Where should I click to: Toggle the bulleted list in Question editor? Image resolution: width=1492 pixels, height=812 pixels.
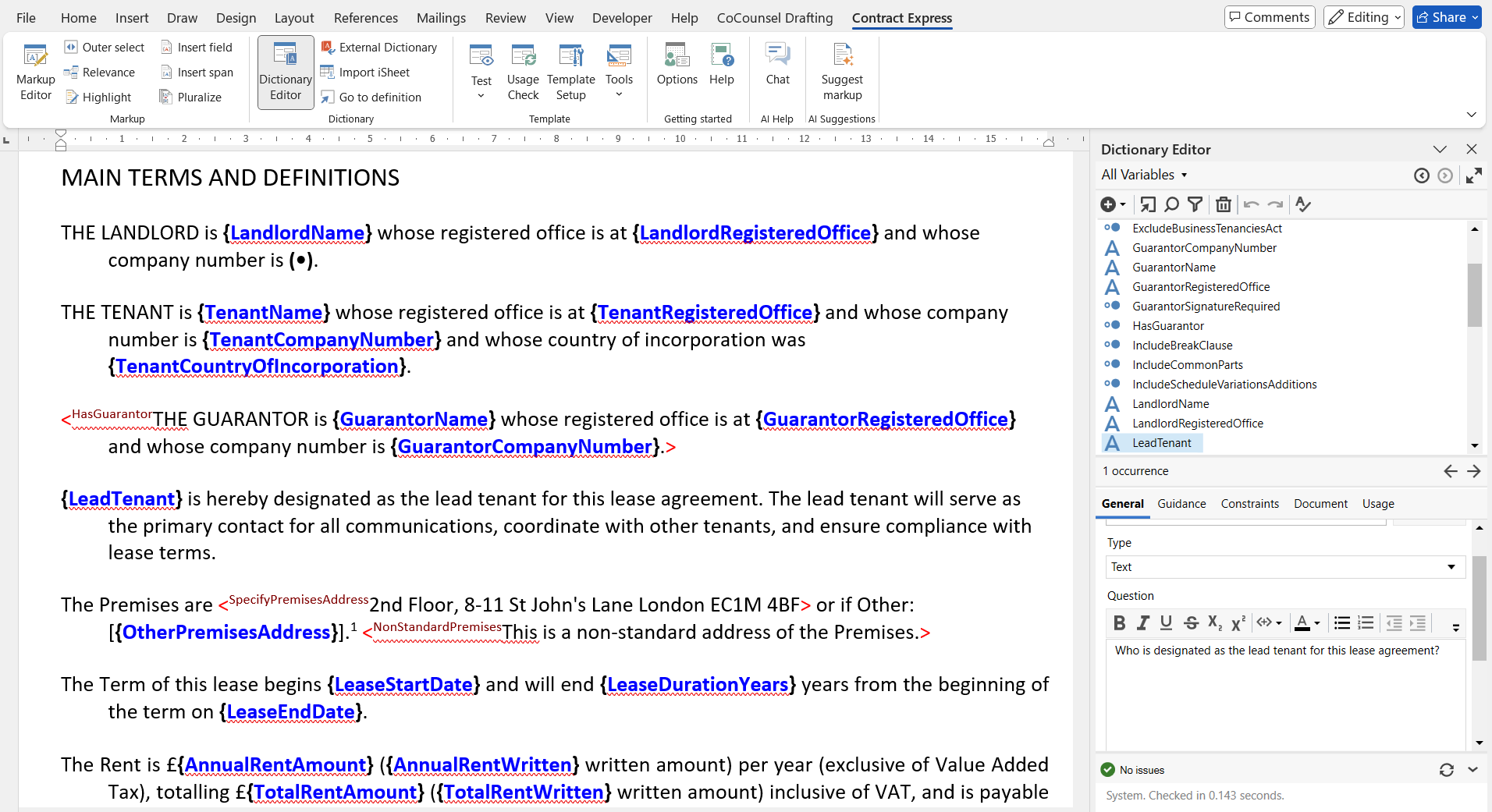[x=1342, y=622]
